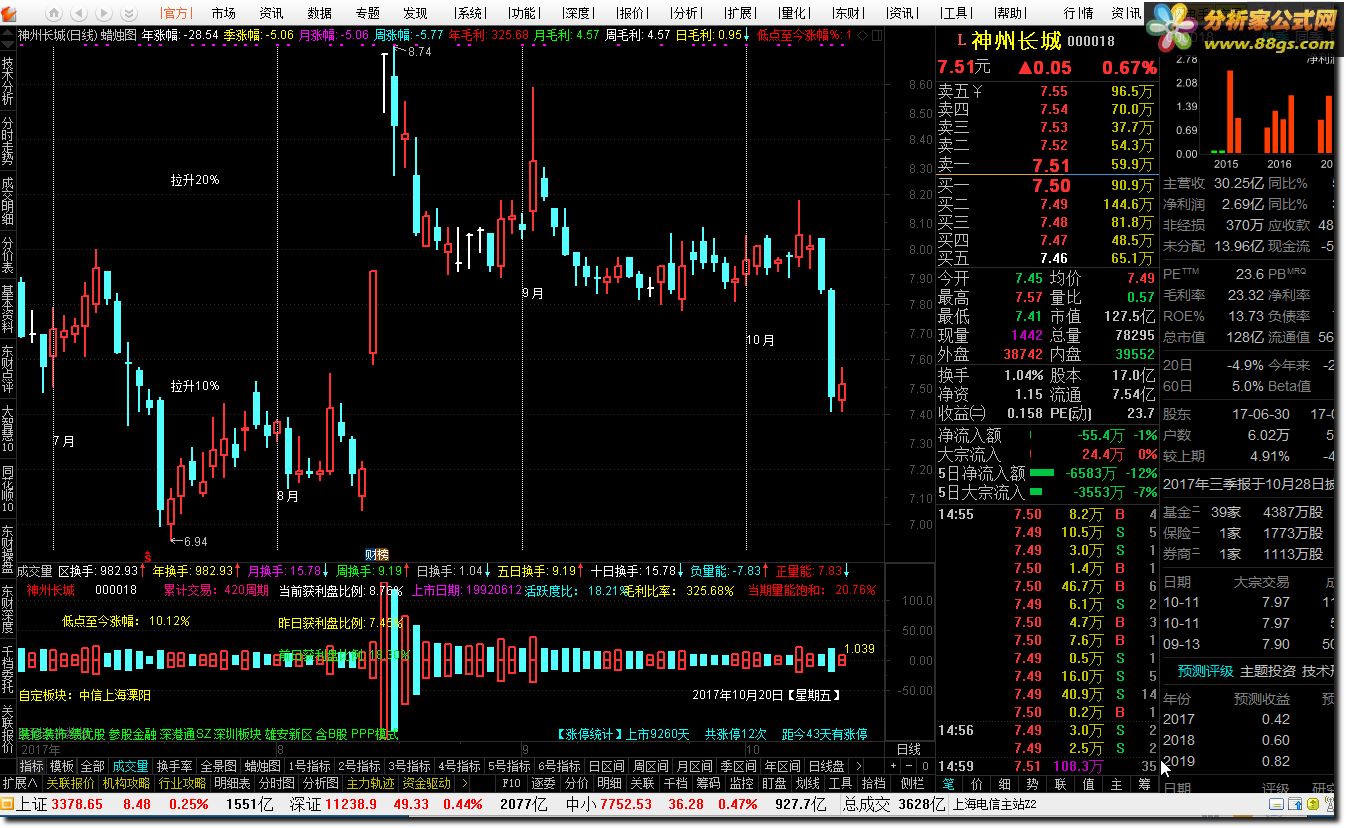The image size is (1346, 828).
Task: Switch to the 换手率 indicator tab
Action: (174, 766)
